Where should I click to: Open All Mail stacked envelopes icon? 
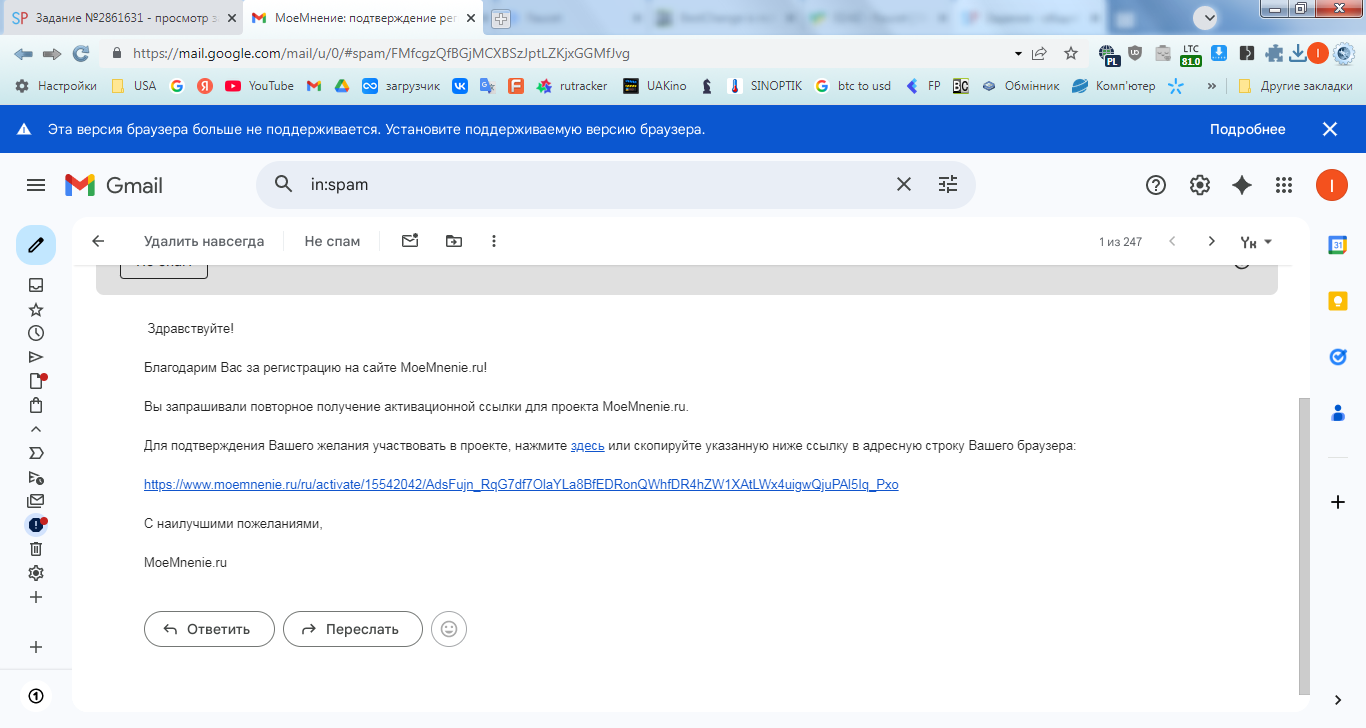click(x=36, y=501)
